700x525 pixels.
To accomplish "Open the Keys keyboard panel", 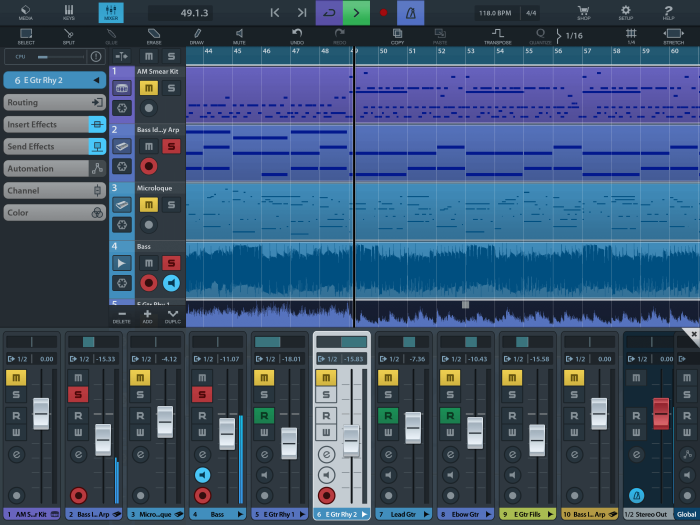I will [69, 12].
